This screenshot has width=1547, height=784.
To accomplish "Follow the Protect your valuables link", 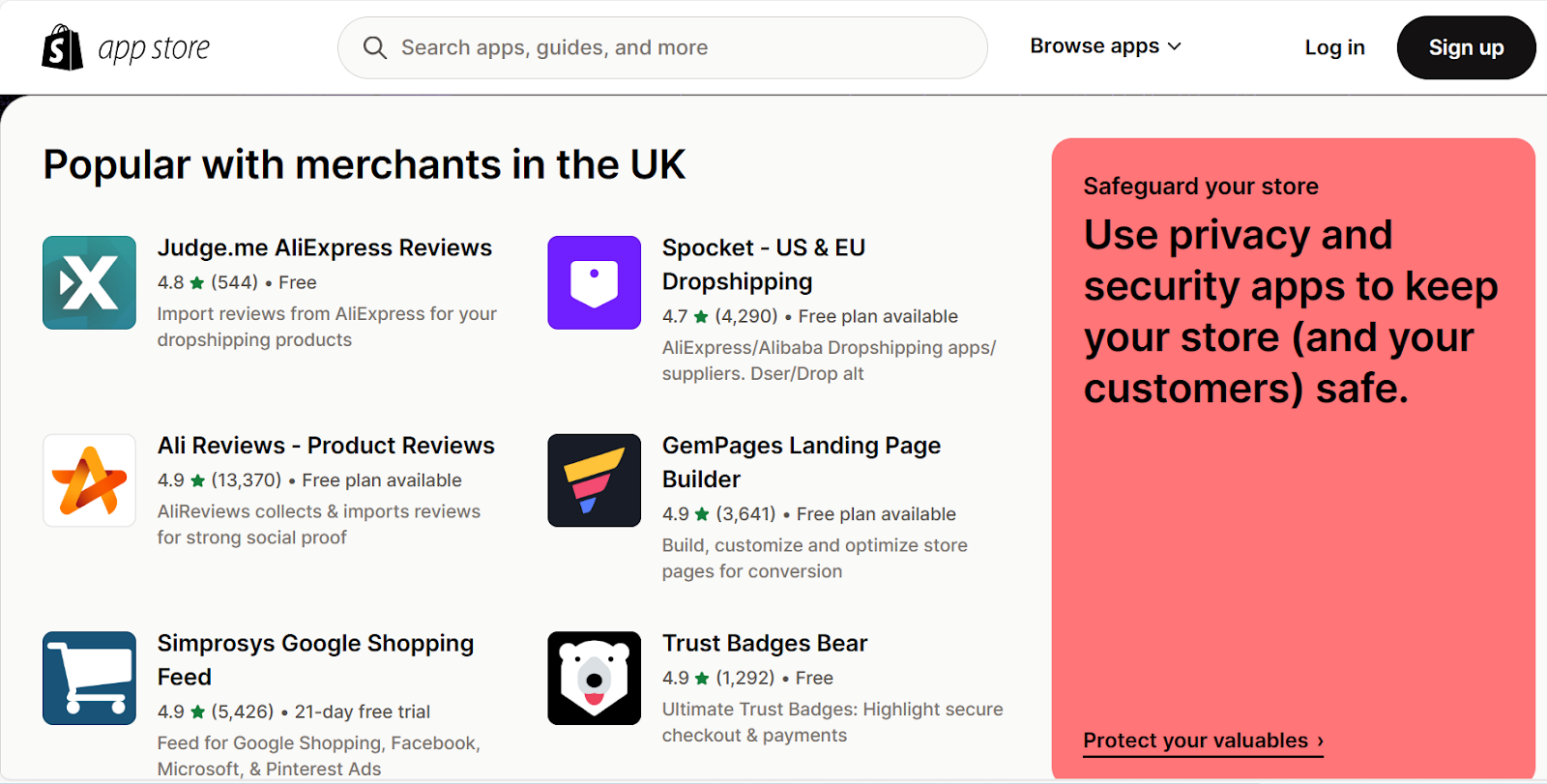I will [x=1204, y=740].
